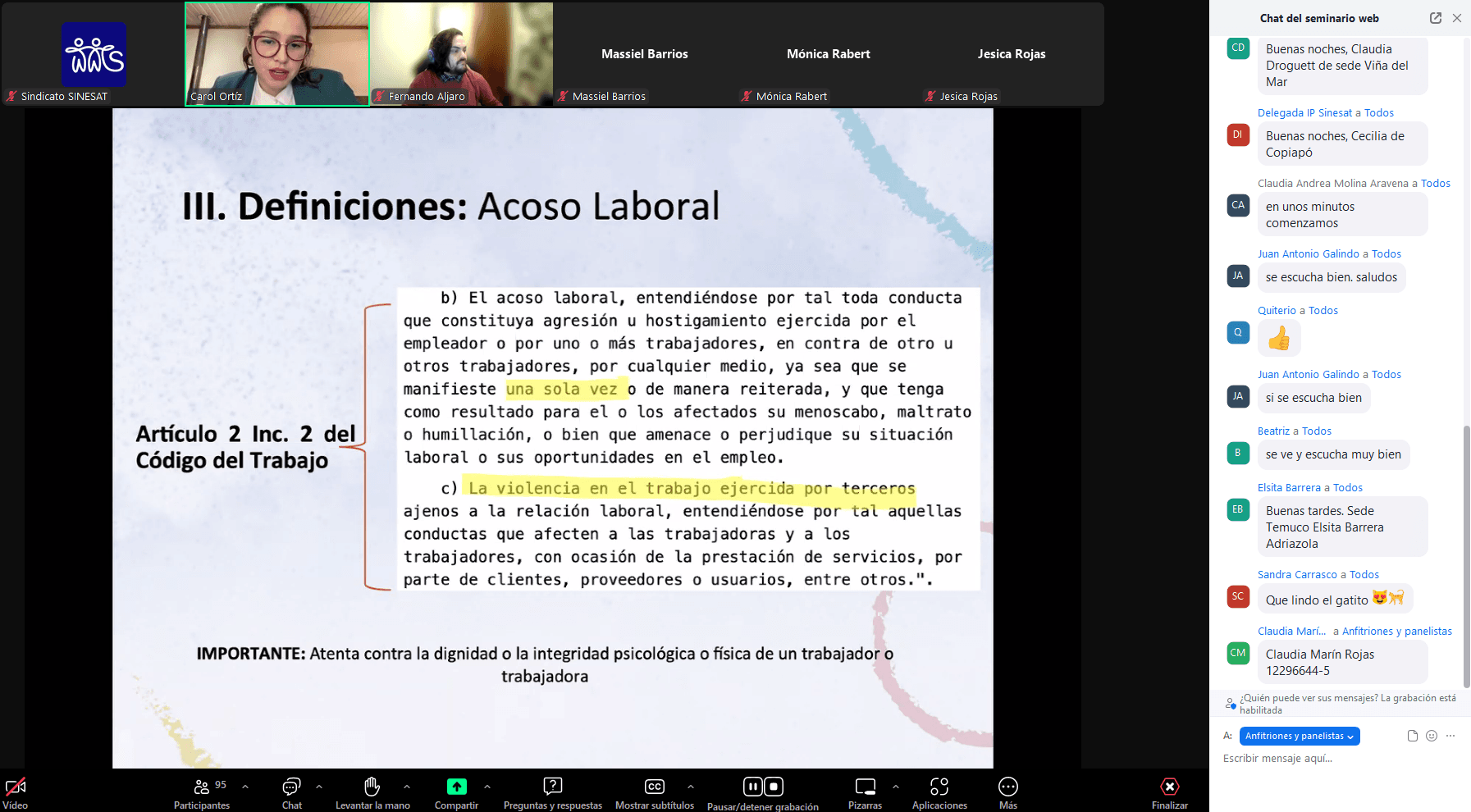The width and height of the screenshot is (1471, 812).
Task: Open the Participantes panel icon
Action: click(201, 787)
